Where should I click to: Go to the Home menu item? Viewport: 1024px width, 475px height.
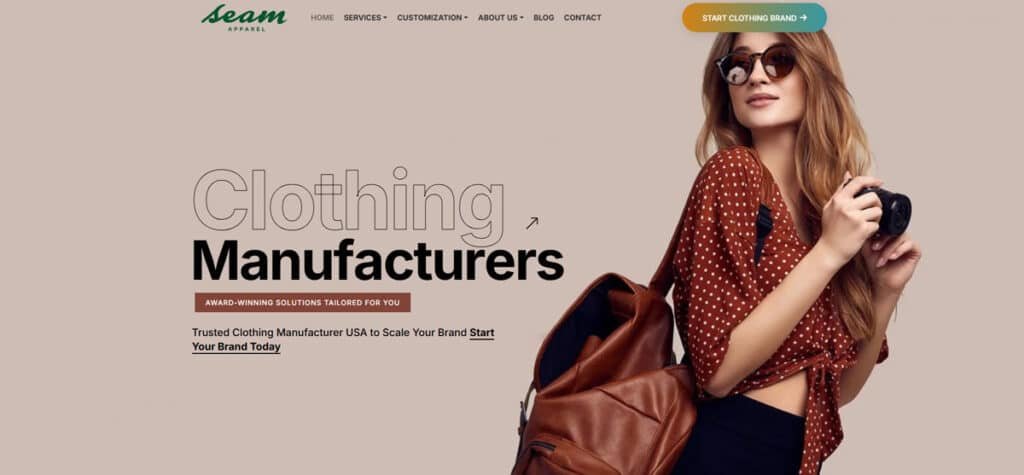(x=322, y=18)
